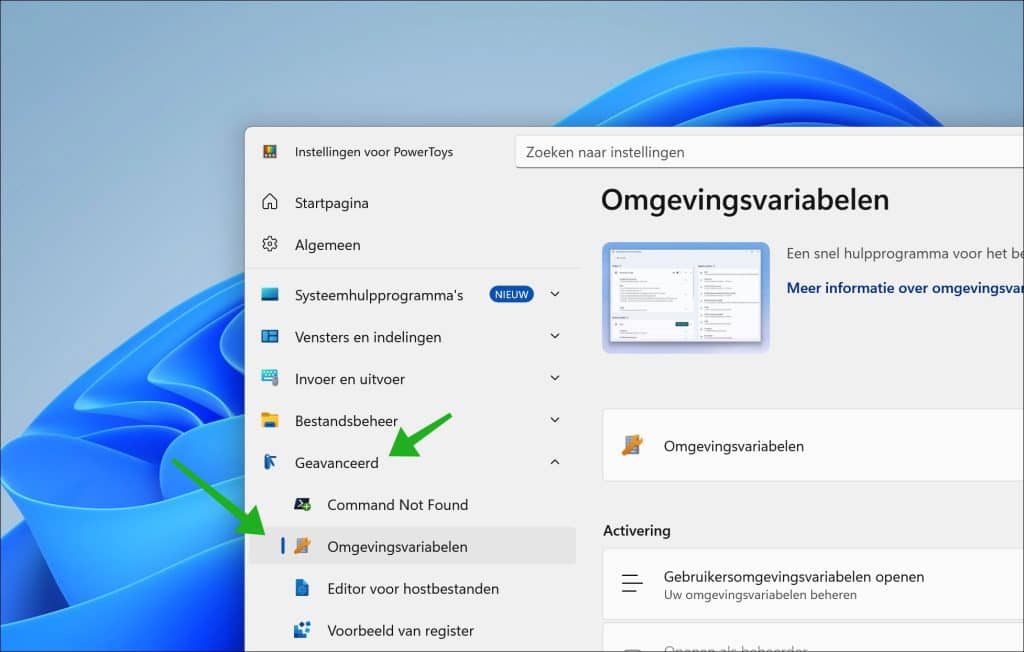Screen dimensions: 1024x652
Task: Click the Omgevingsvariabelen sidebar icon
Action: coord(302,546)
